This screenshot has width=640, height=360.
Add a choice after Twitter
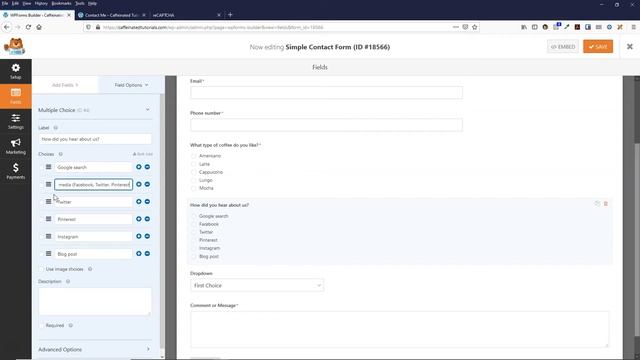click(139, 202)
